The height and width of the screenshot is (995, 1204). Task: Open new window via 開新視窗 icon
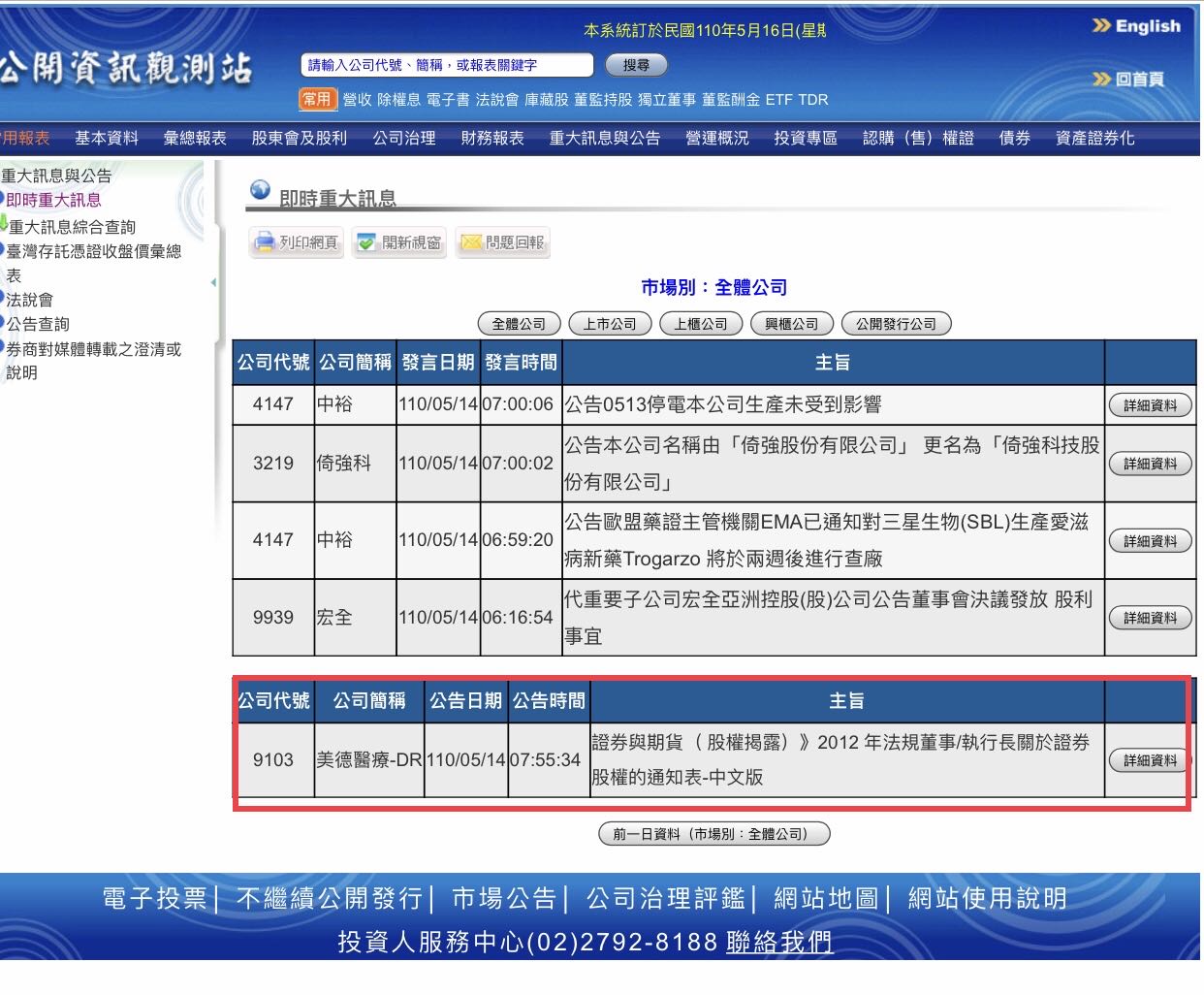398,242
